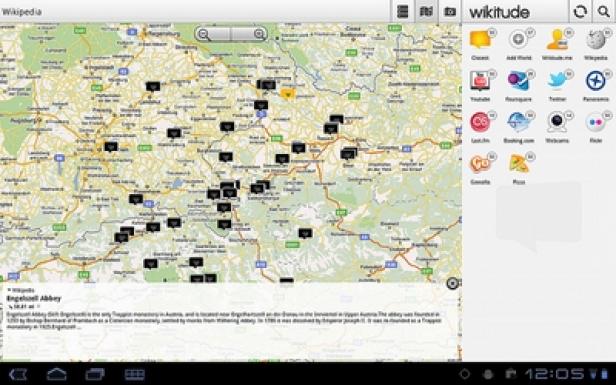This screenshot has height=385, width=616.
Task: Open the Flickr world
Action: pyautogui.click(x=596, y=122)
